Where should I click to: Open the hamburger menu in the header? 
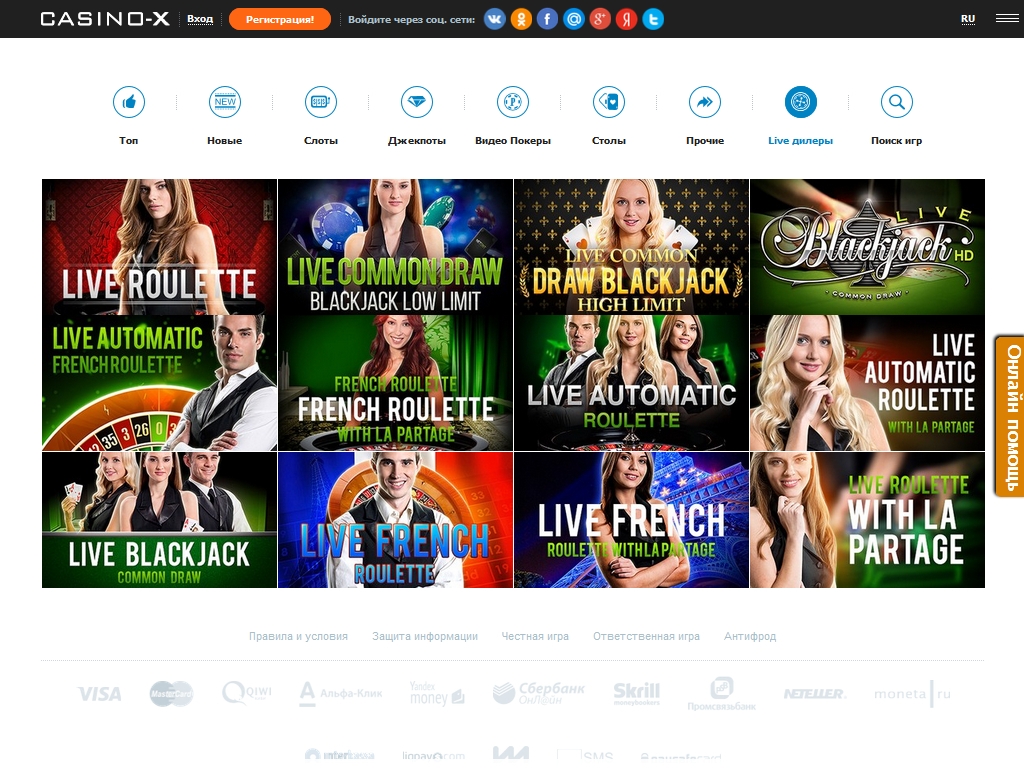pyautogui.click(x=1006, y=19)
